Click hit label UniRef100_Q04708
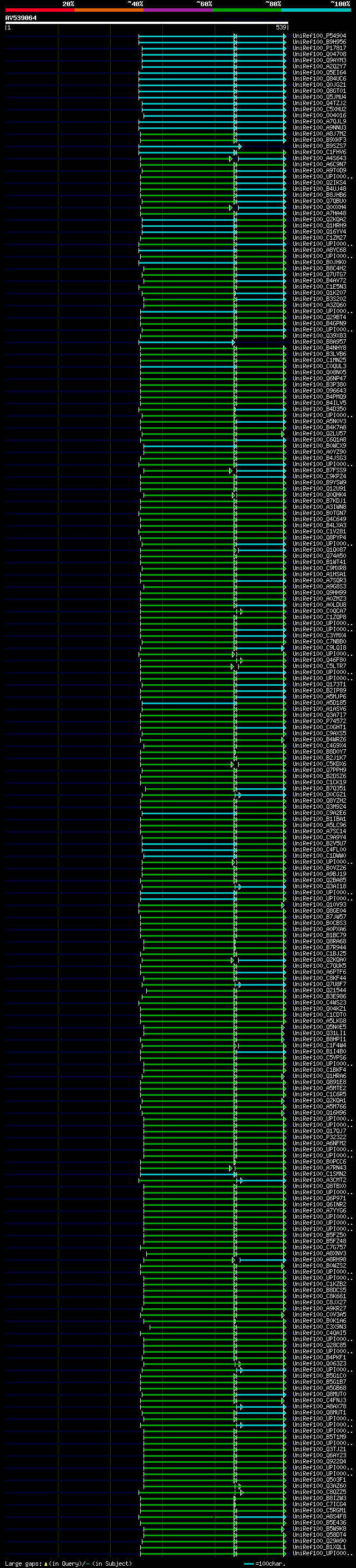The image size is (356, 1568). click(x=319, y=54)
